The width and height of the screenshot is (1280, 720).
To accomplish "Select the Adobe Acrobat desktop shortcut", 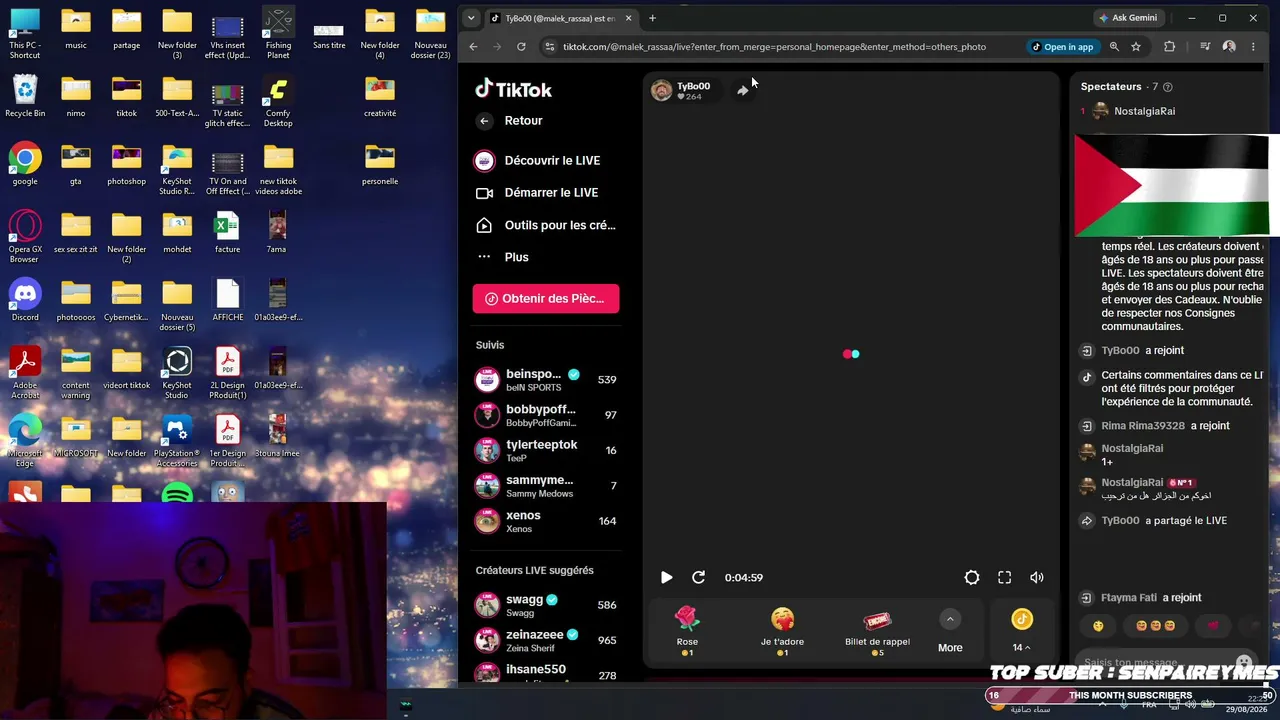I will 25,372.
